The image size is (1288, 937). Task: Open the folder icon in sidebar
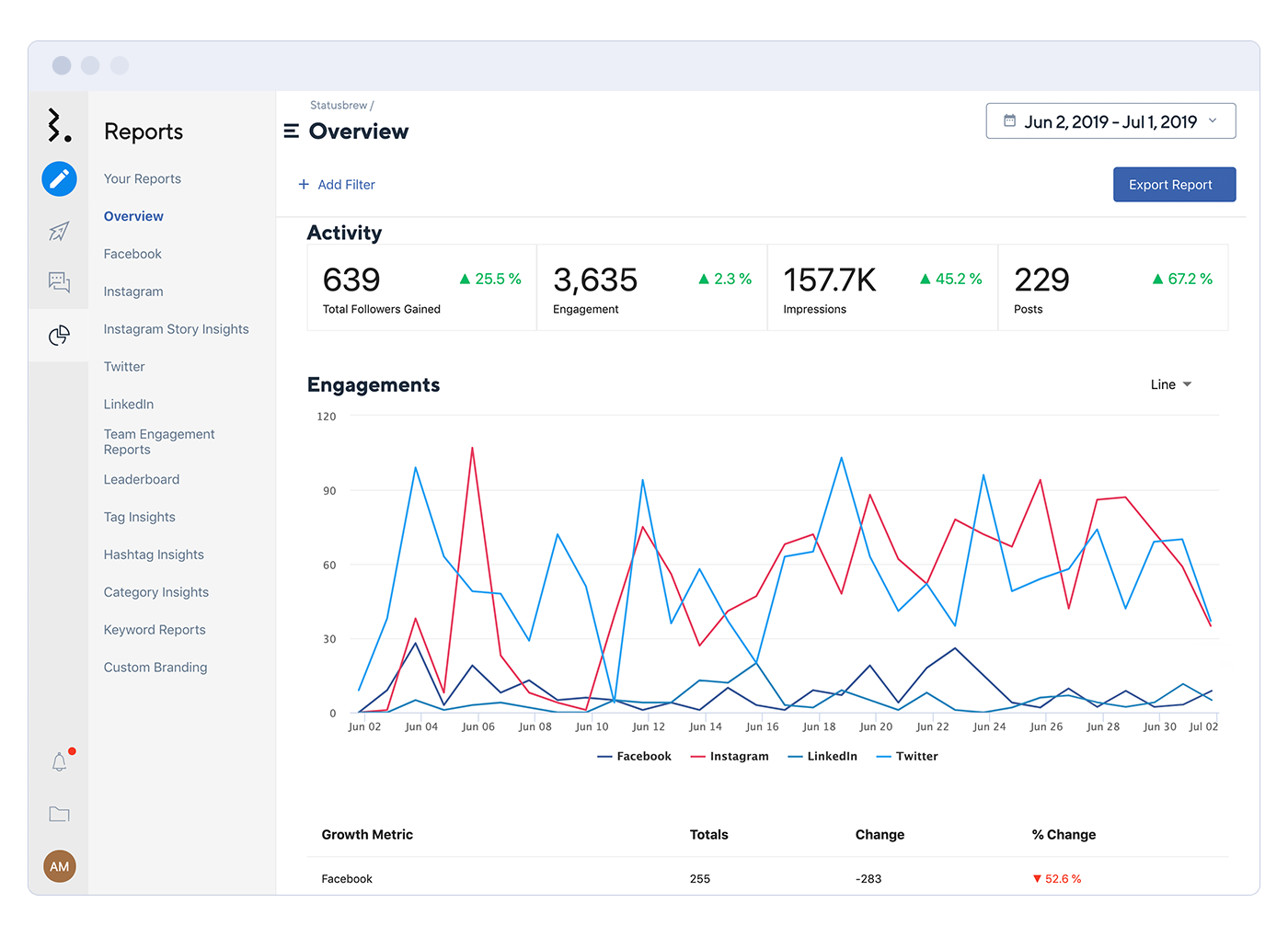(59, 814)
